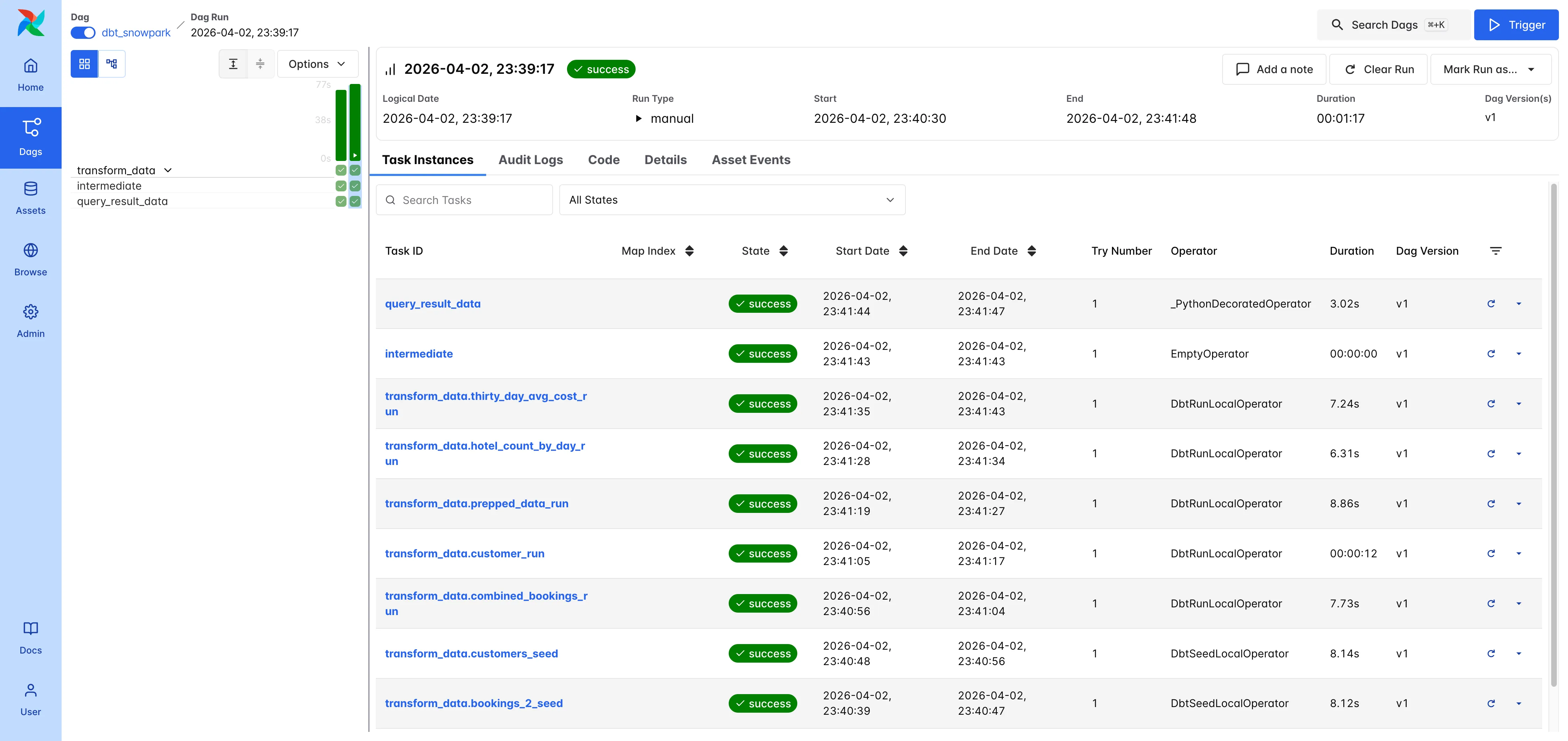Switch to the Code tab
Viewport: 1568px width, 741px height.
tap(603, 160)
